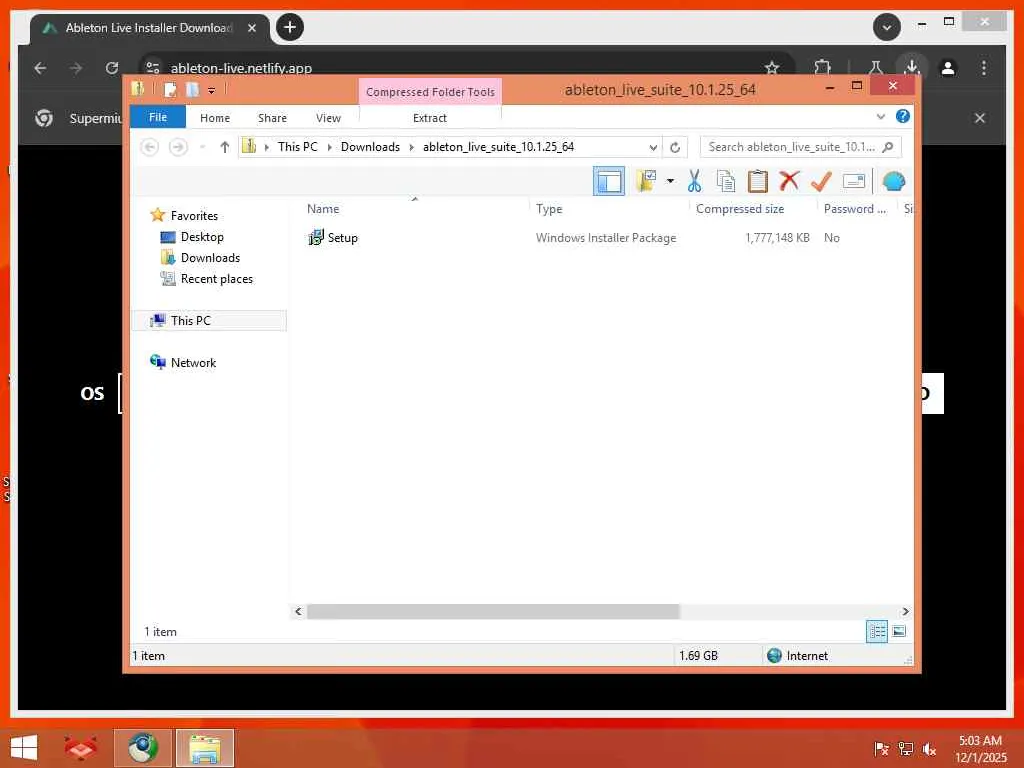Switch to the Share ribbon tab
The height and width of the screenshot is (768, 1024).
272,118
